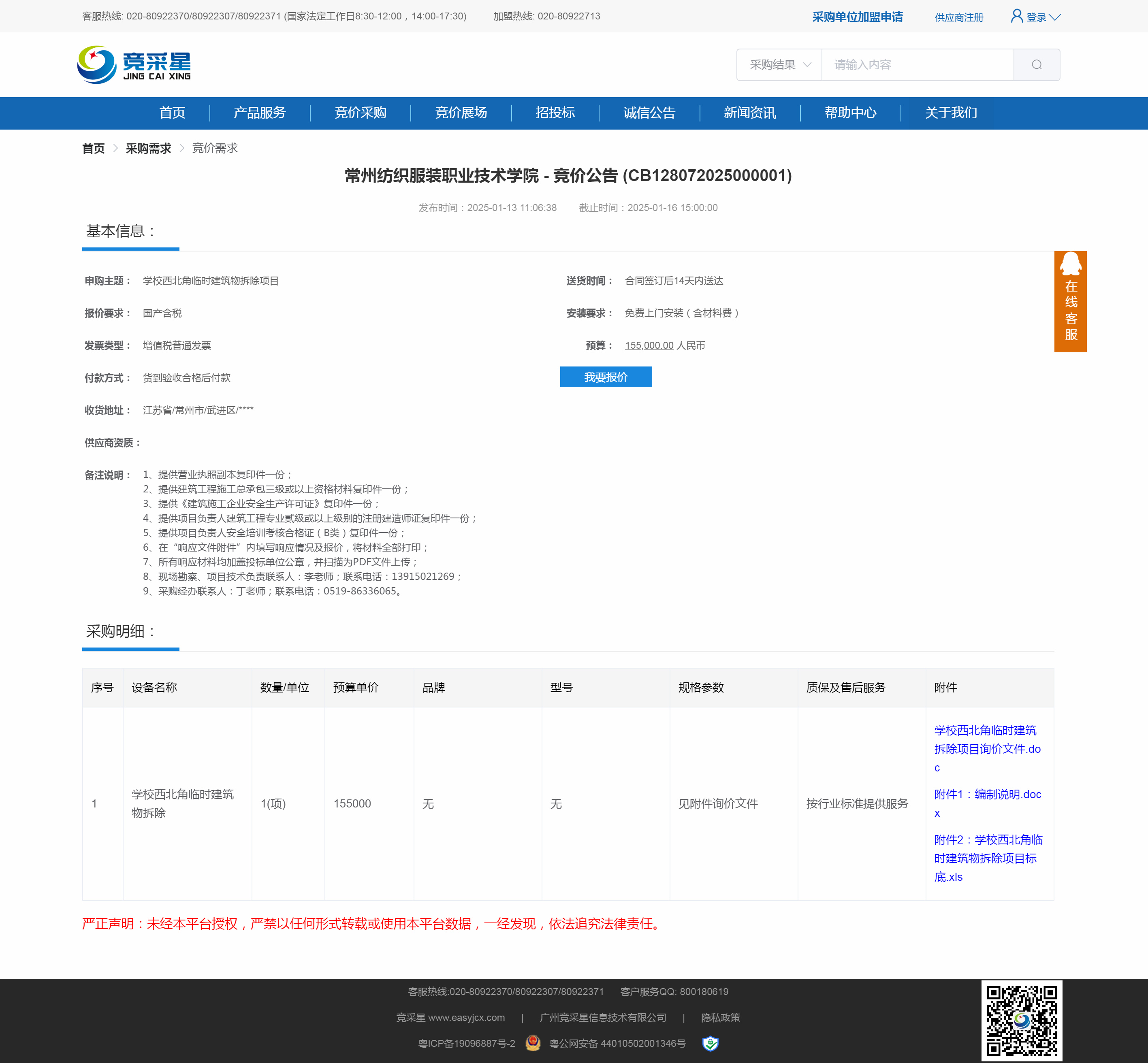Viewport: 1148px width, 1063px height.
Task: Click the search magnifier icon
Action: [x=1036, y=64]
